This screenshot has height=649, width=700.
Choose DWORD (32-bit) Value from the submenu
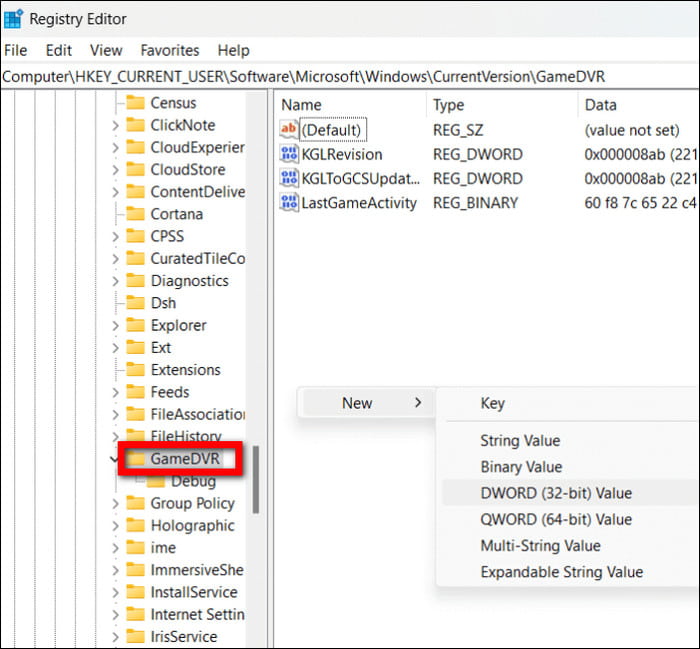point(556,493)
